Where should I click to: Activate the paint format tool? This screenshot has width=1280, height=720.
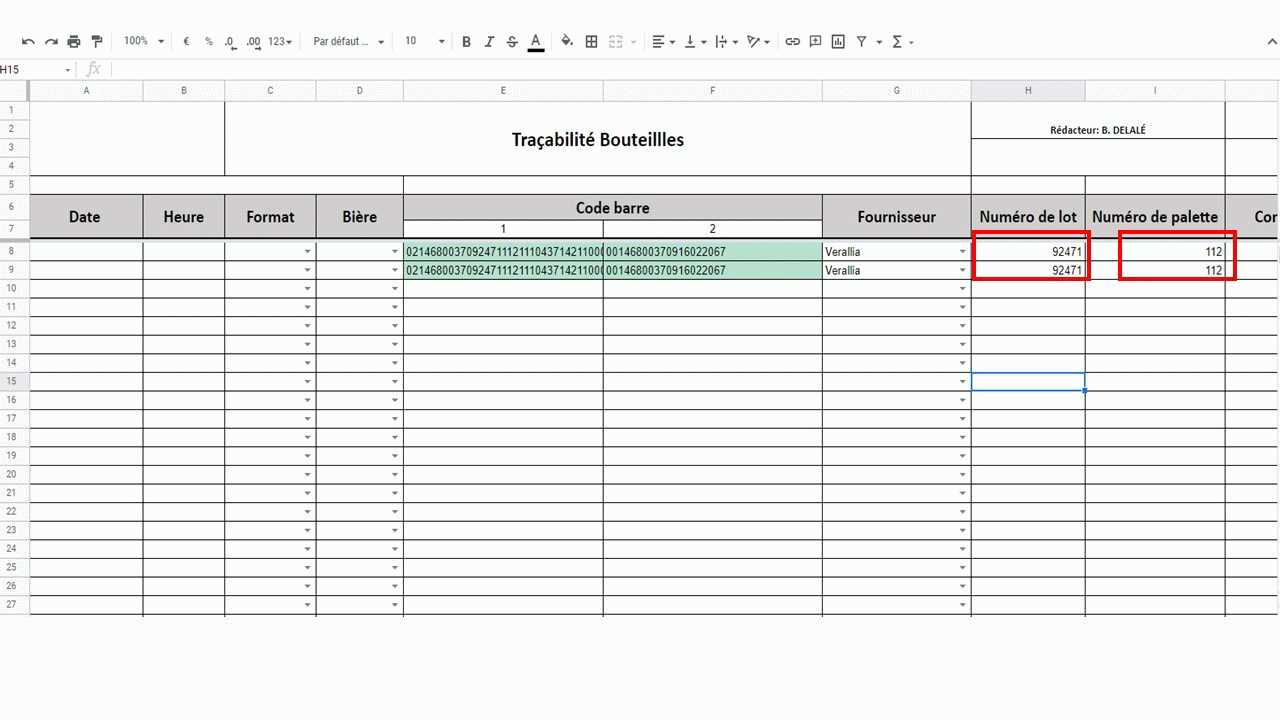click(97, 42)
